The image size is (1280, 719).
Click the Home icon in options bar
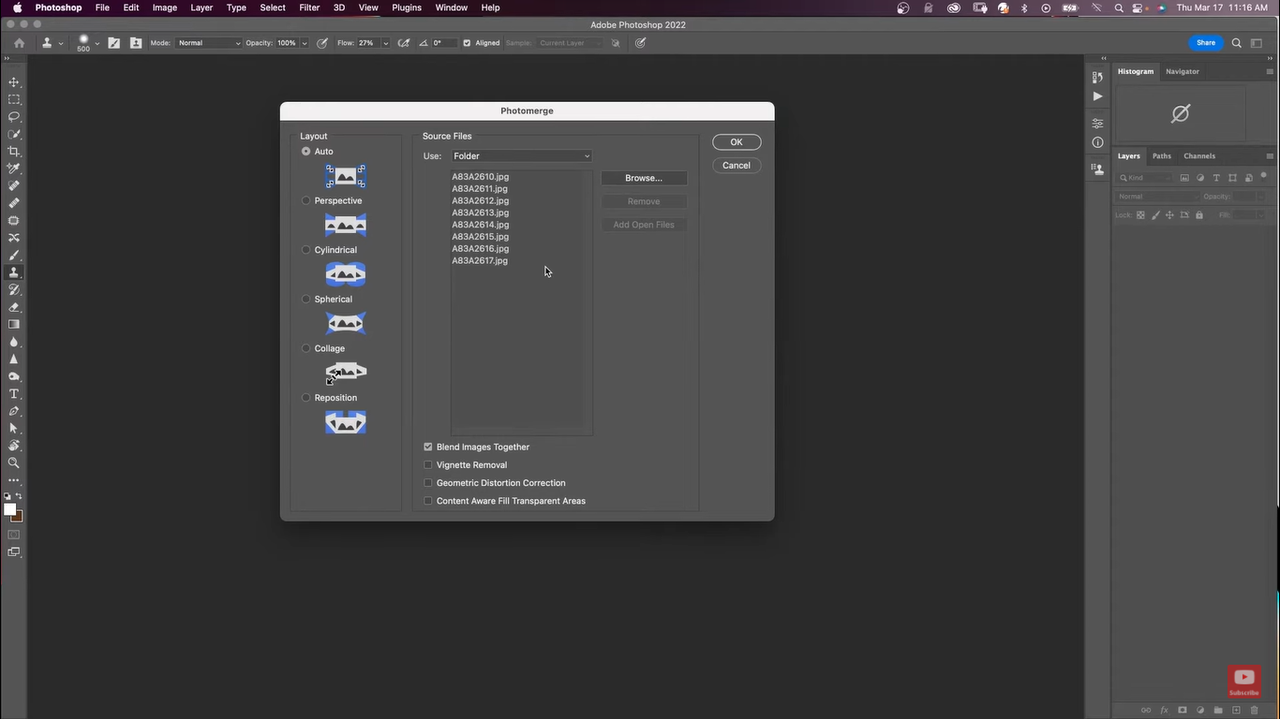click(19, 43)
